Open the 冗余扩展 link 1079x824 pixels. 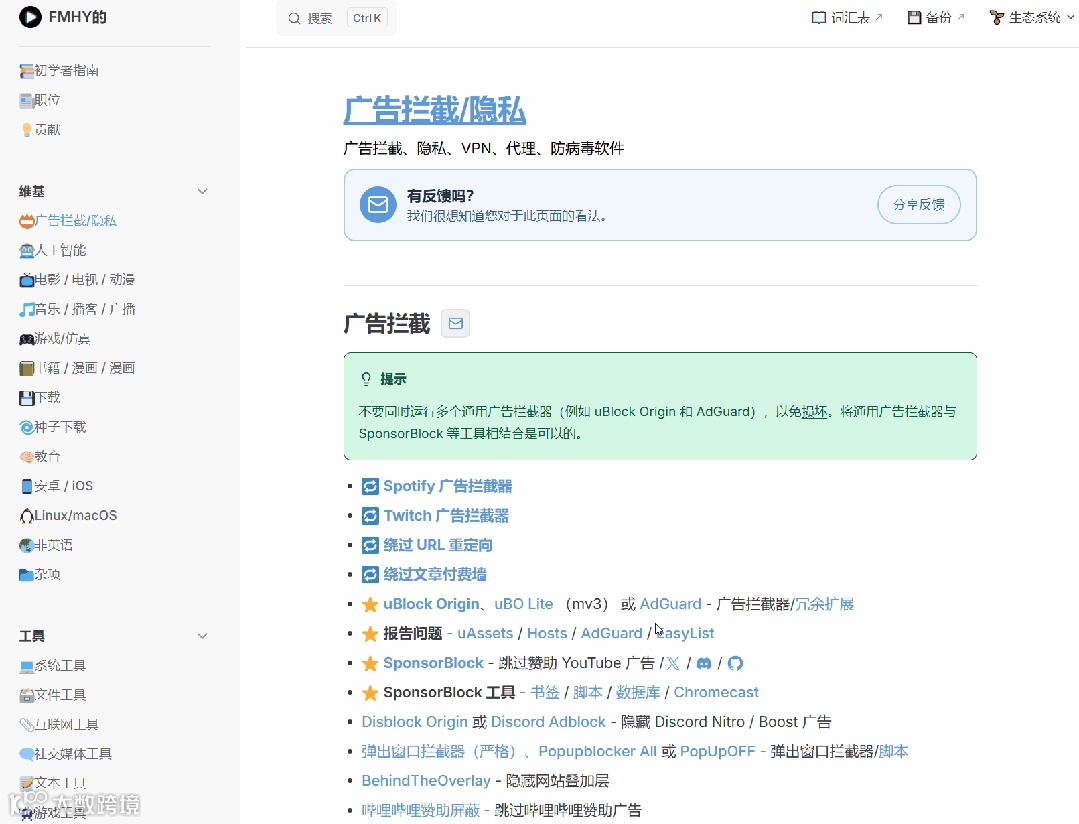(824, 604)
